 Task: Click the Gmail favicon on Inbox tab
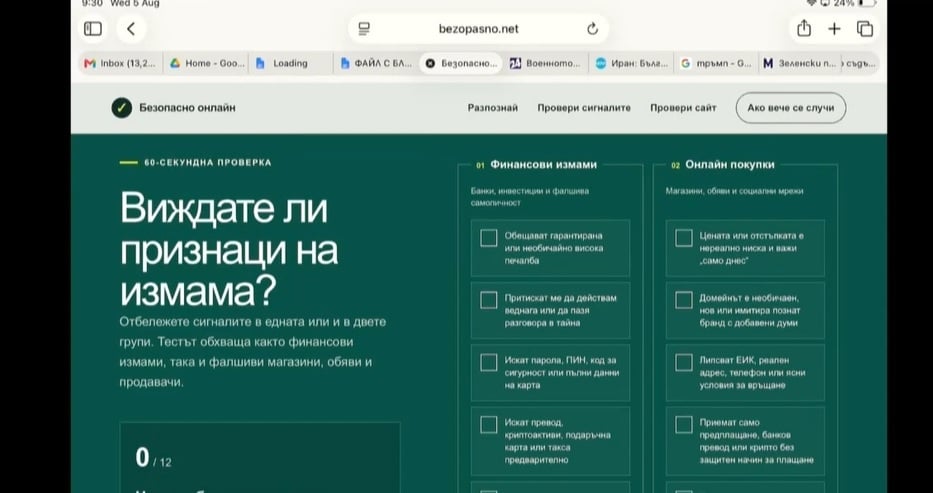click(x=90, y=63)
